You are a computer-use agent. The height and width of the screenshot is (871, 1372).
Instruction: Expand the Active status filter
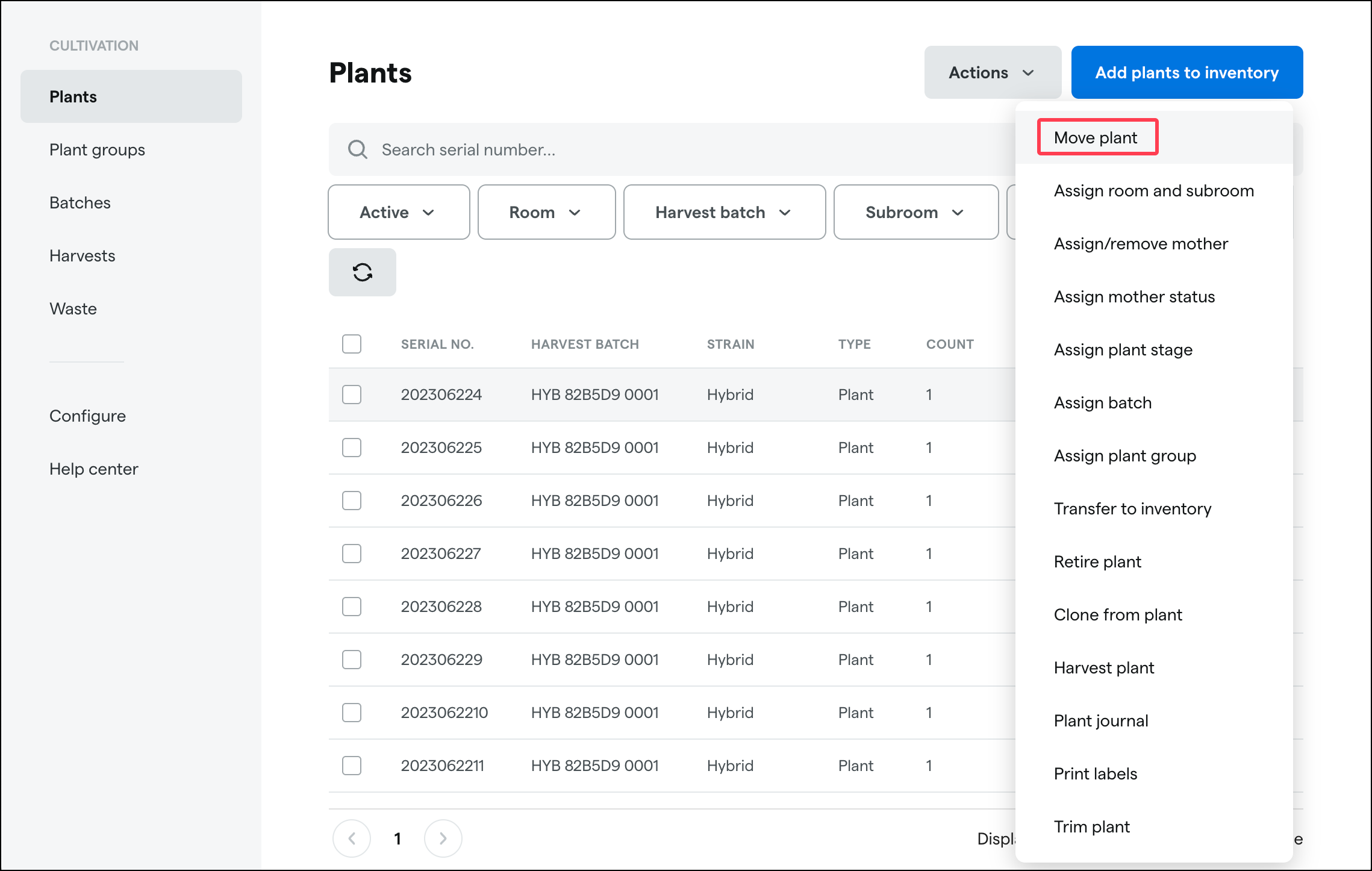tap(399, 212)
